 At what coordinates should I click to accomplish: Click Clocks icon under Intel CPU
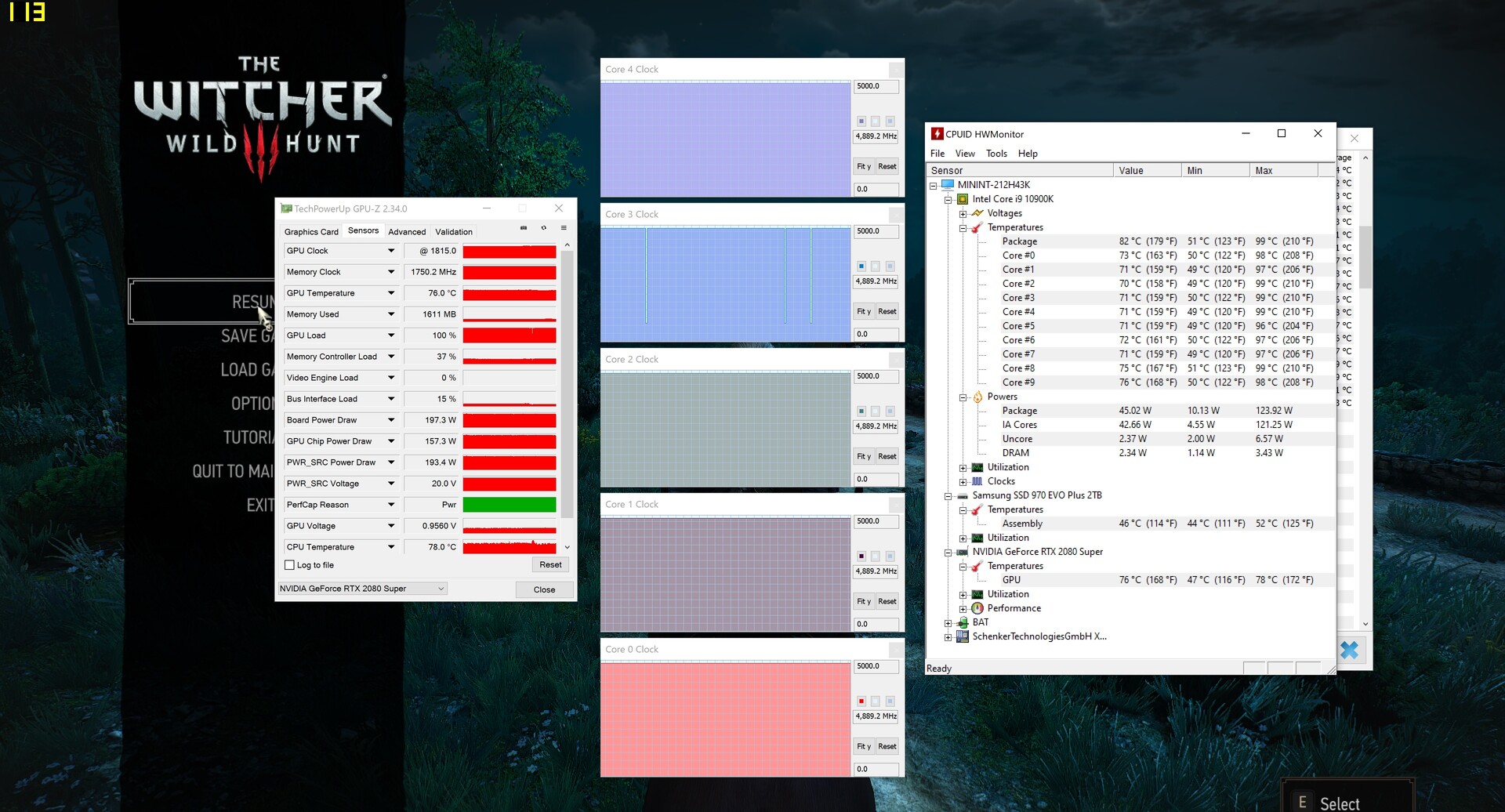977,481
